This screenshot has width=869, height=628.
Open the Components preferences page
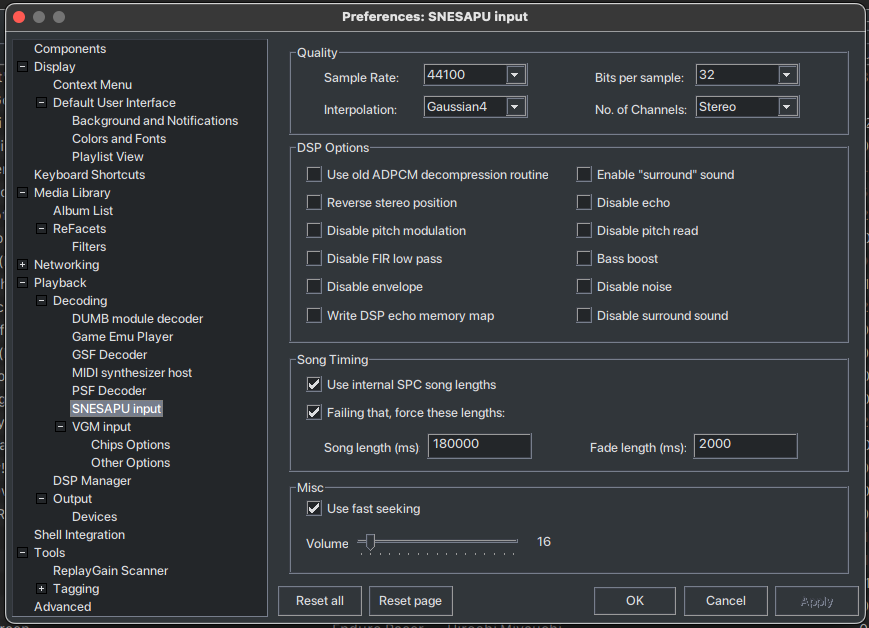click(x=70, y=49)
